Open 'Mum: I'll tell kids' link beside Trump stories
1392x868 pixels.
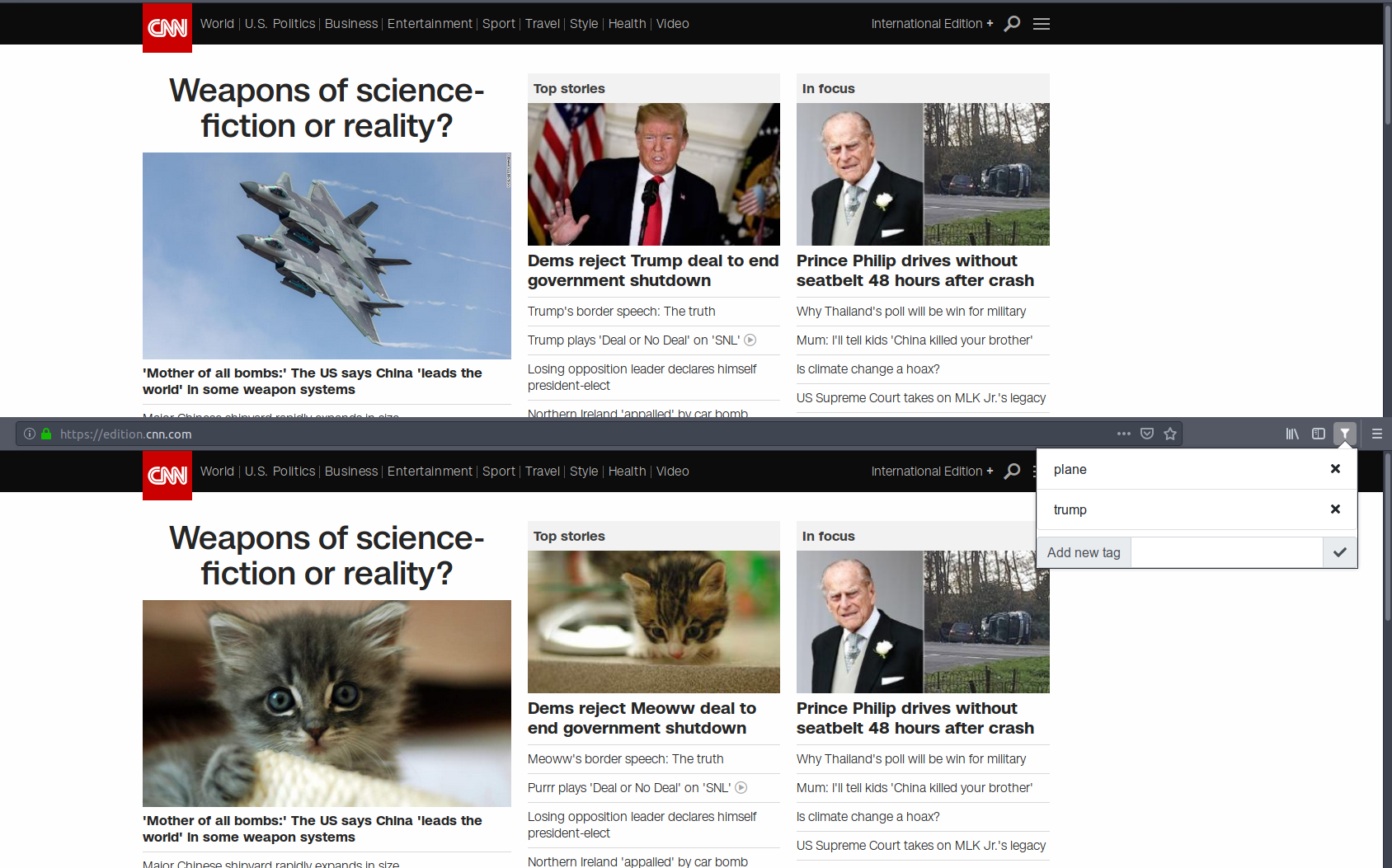point(915,340)
